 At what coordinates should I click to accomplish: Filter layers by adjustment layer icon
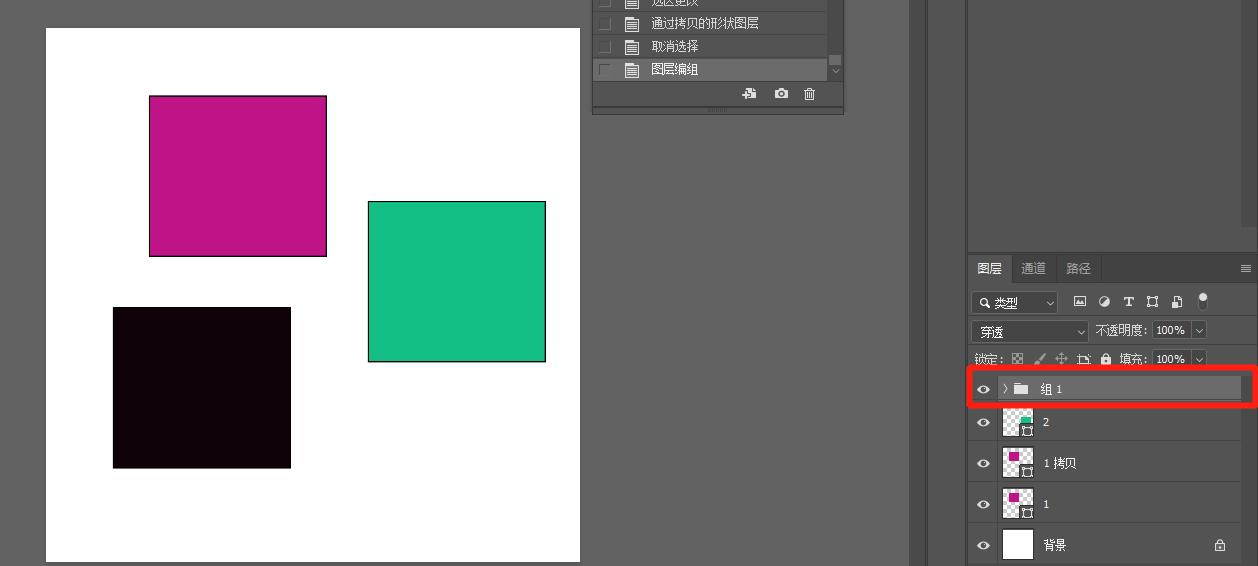(1104, 301)
